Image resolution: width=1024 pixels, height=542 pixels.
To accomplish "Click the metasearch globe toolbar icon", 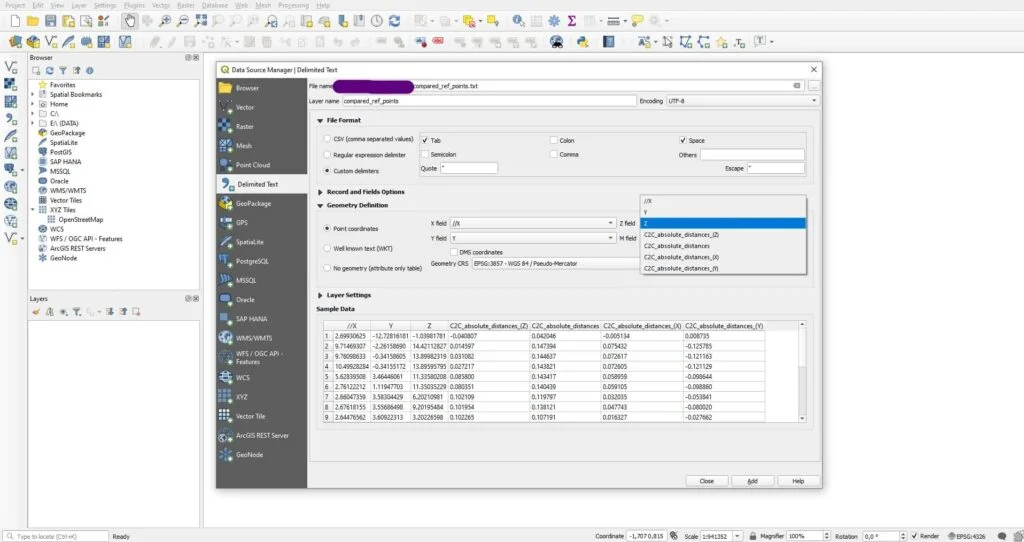I will coord(556,42).
